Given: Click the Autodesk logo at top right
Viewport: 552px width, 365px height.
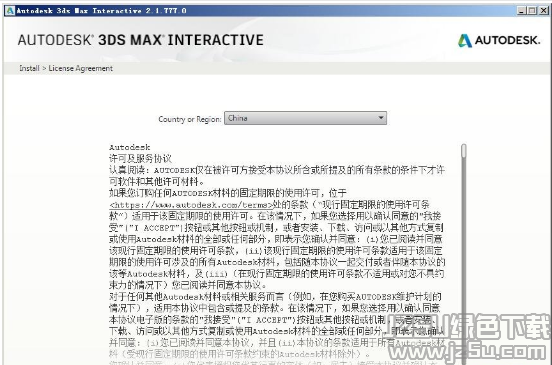Looking at the screenshot, I should tap(499, 40).
